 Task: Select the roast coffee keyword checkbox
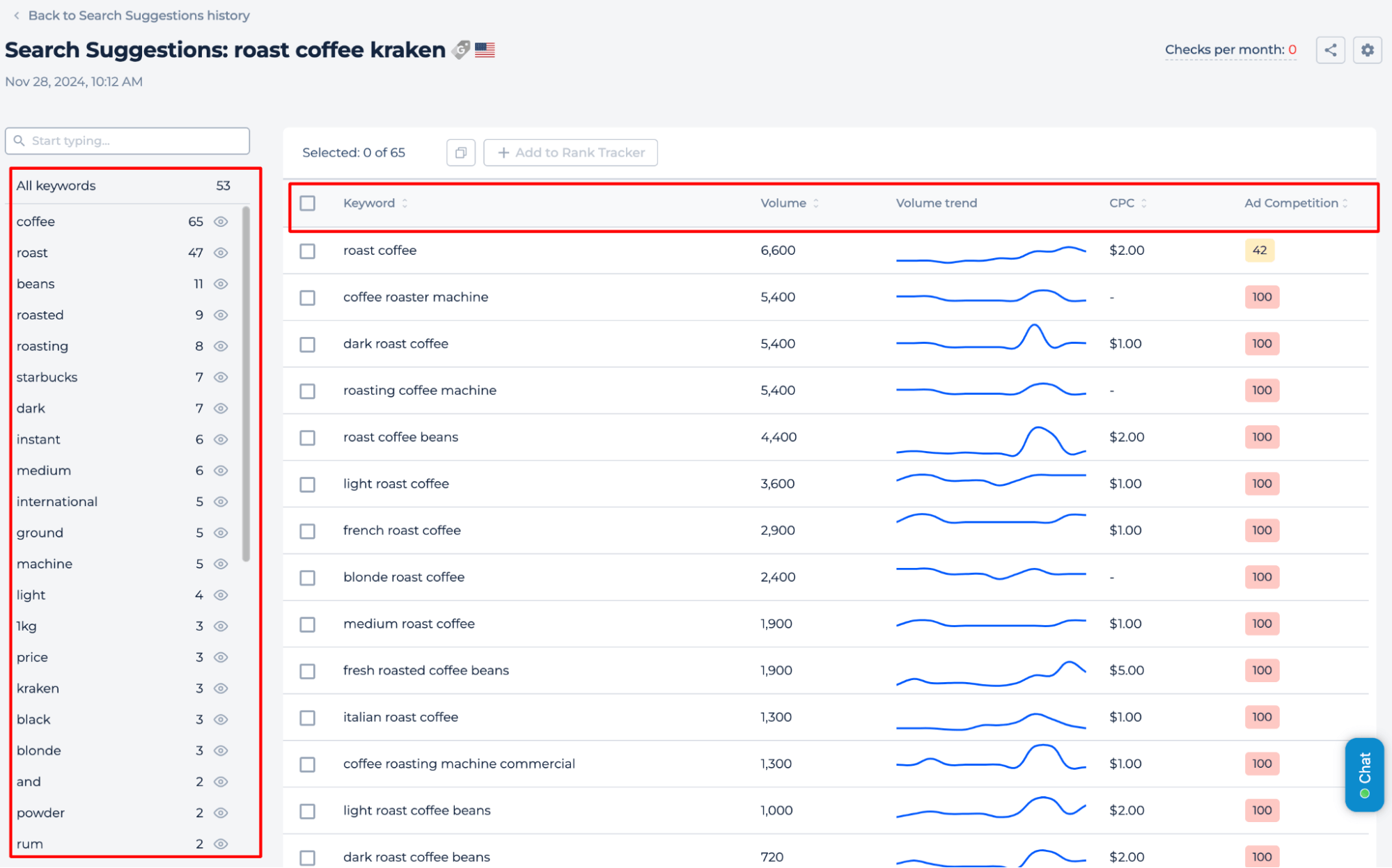pyautogui.click(x=308, y=250)
